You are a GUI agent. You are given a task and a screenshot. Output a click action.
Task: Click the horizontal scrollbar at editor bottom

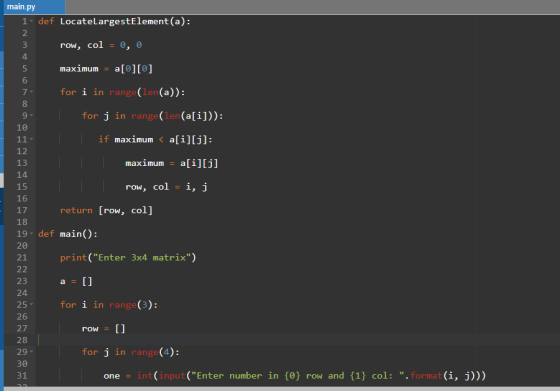tap(282, 389)
